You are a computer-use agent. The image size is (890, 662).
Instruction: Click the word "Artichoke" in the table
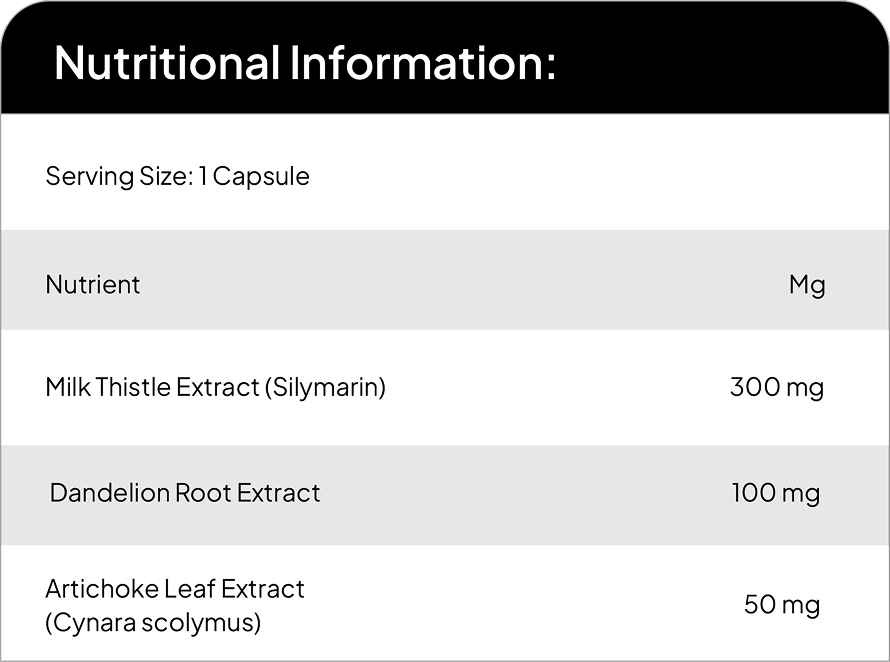pyautogui.click(x=100, y=589)
